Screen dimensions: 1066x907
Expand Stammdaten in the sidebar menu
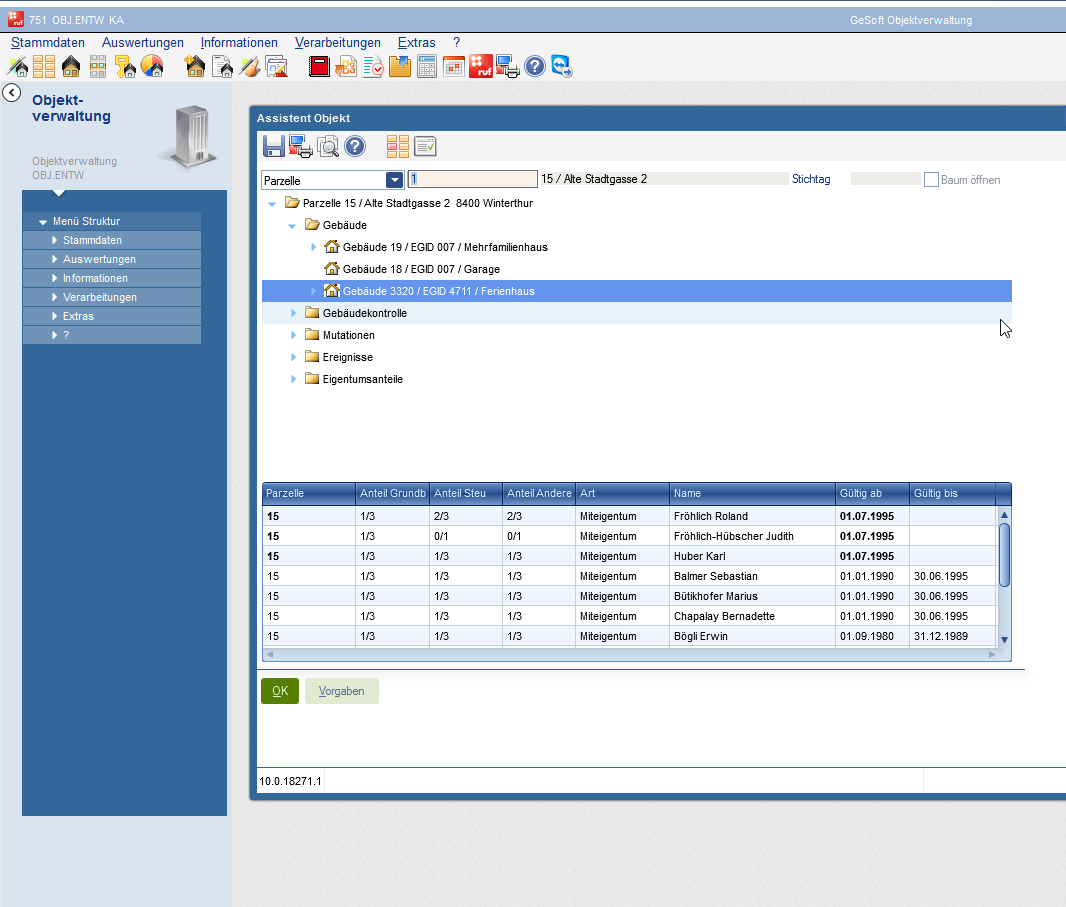54,240
